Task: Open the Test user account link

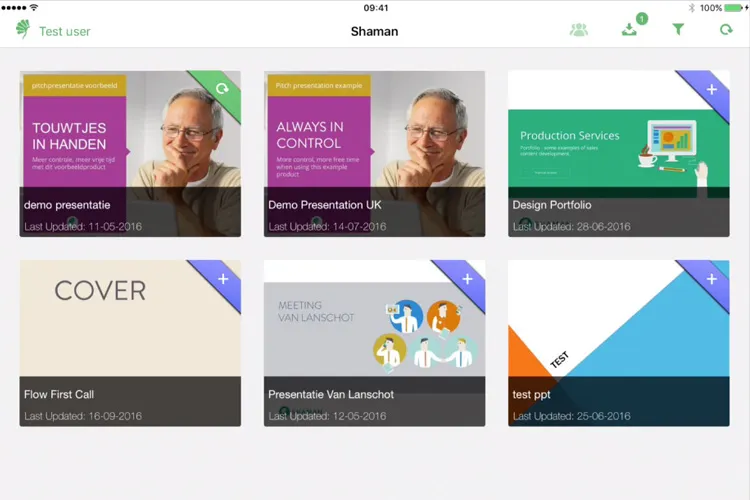Action: [65, 32]
